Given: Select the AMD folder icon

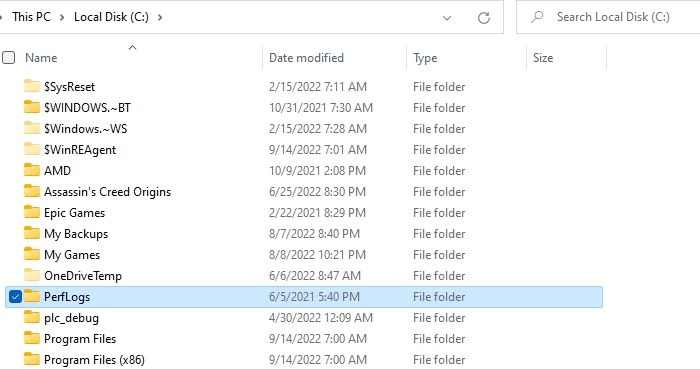Looking at the screenshot, I should pyautogui.click(x=32, y=170).
